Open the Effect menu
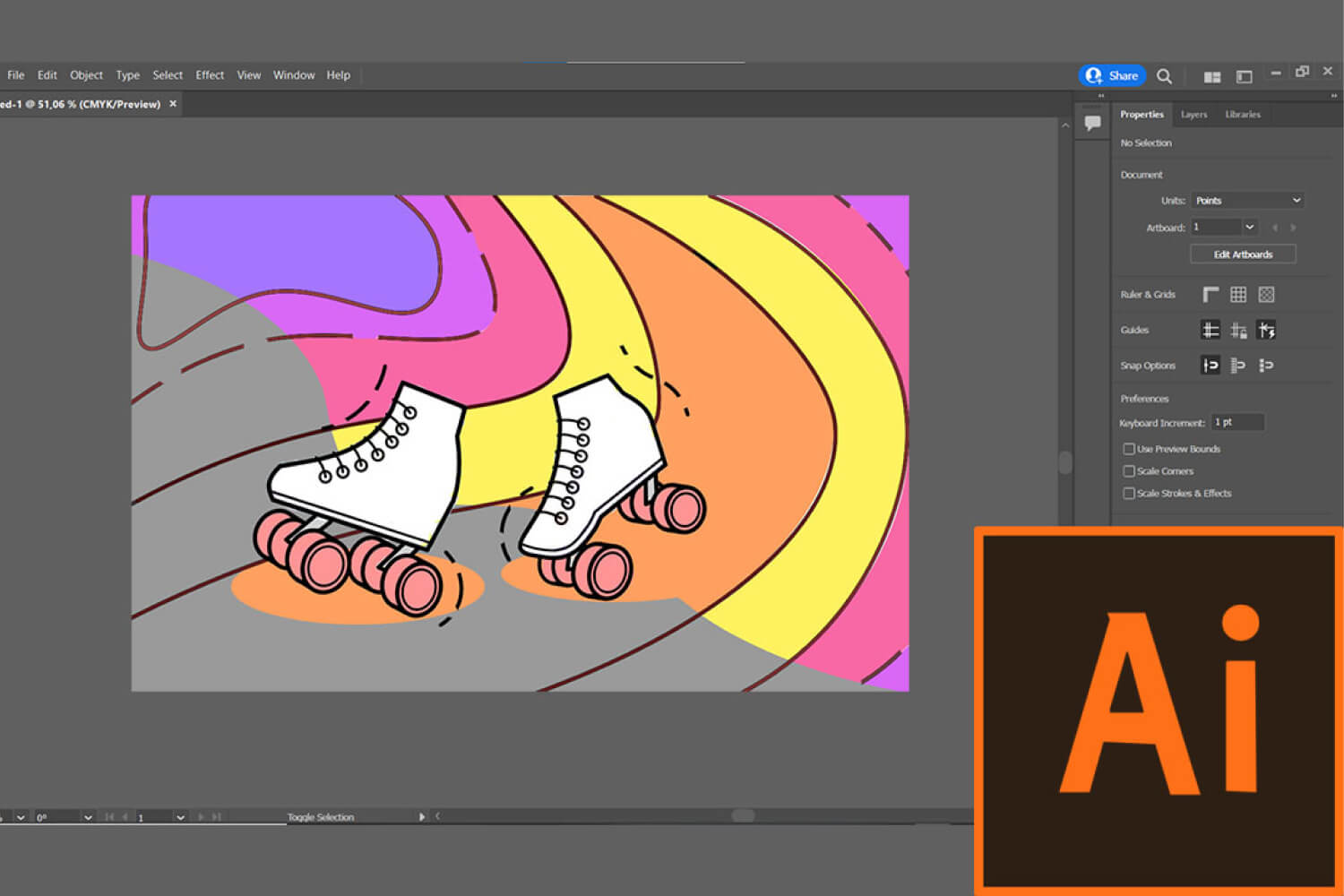The height and width of the screenshot is (896, 1344). click(x=210, y=75)
